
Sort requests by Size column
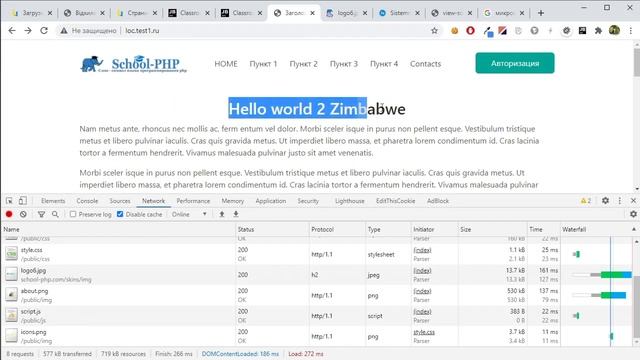492,229
